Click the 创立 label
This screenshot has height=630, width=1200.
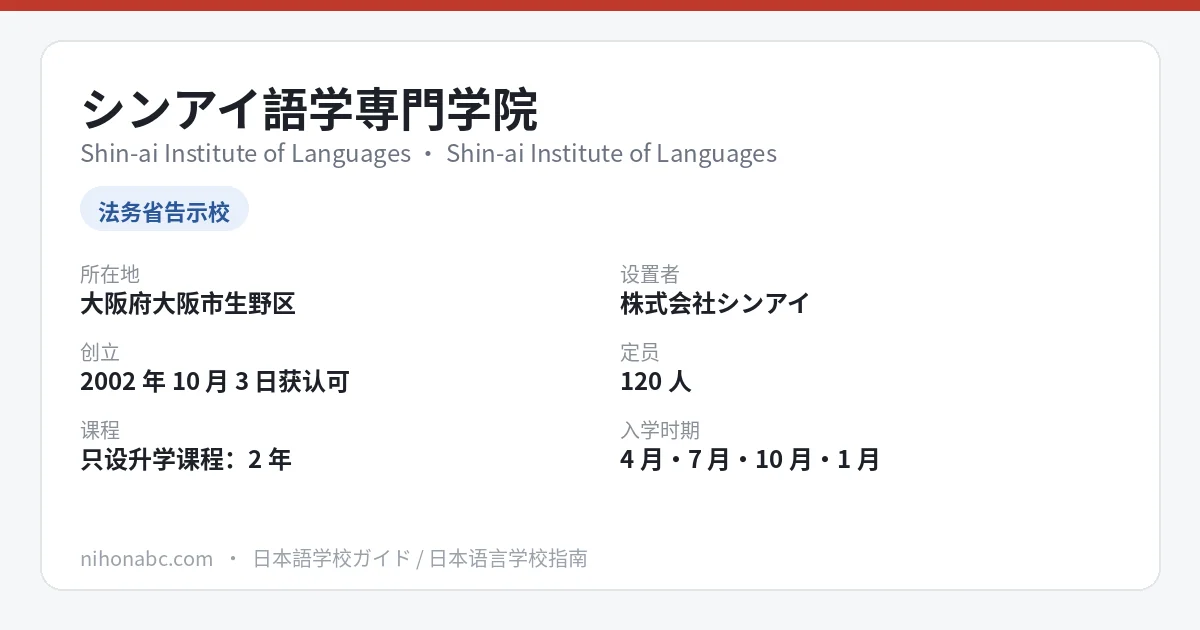(100, 352)
